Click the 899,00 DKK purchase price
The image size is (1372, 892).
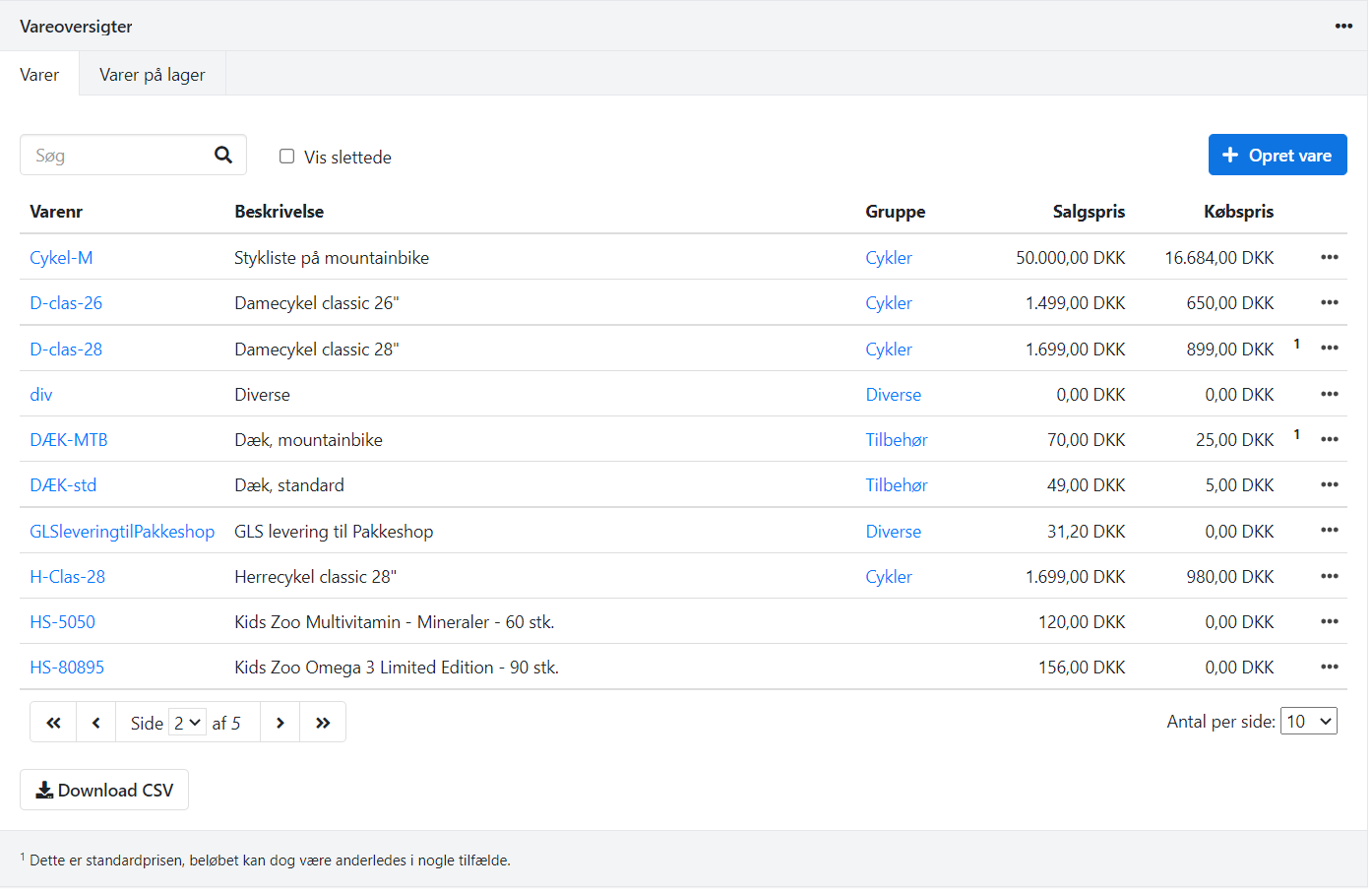click(1230, 350)
